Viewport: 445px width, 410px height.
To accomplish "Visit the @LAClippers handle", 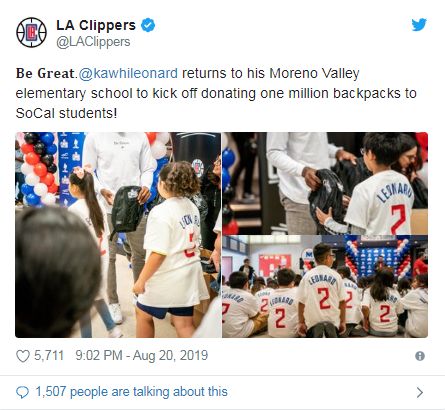I will coord(93,42).
